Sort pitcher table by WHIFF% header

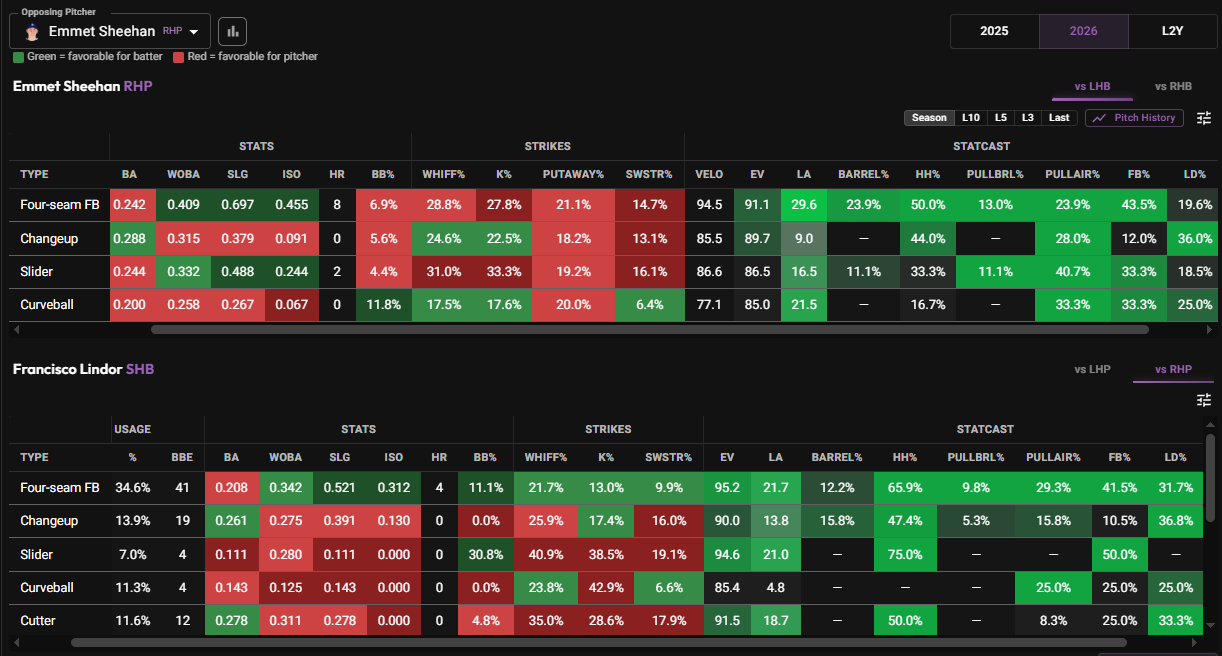(444, 174)
